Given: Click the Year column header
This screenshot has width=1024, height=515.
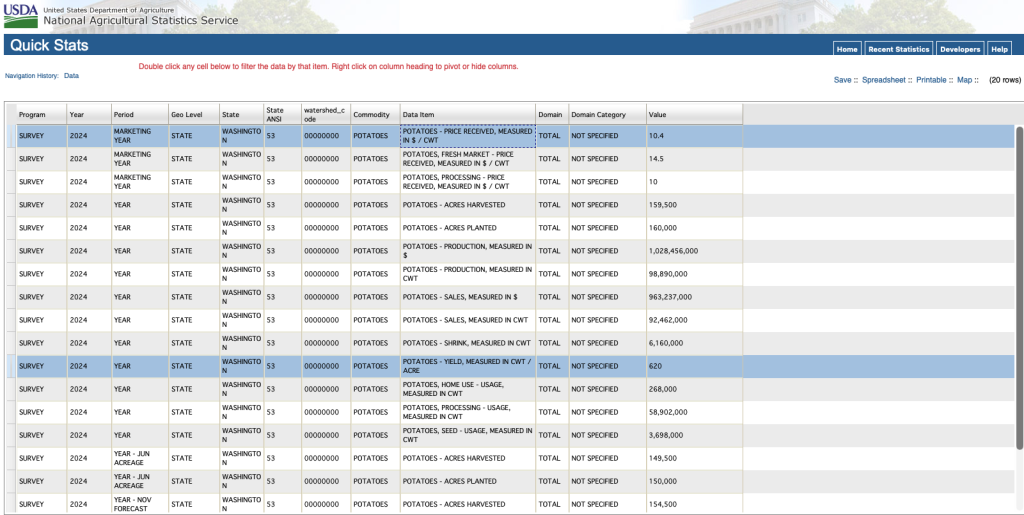Looking at the screenshot, I should click(89, 114).
